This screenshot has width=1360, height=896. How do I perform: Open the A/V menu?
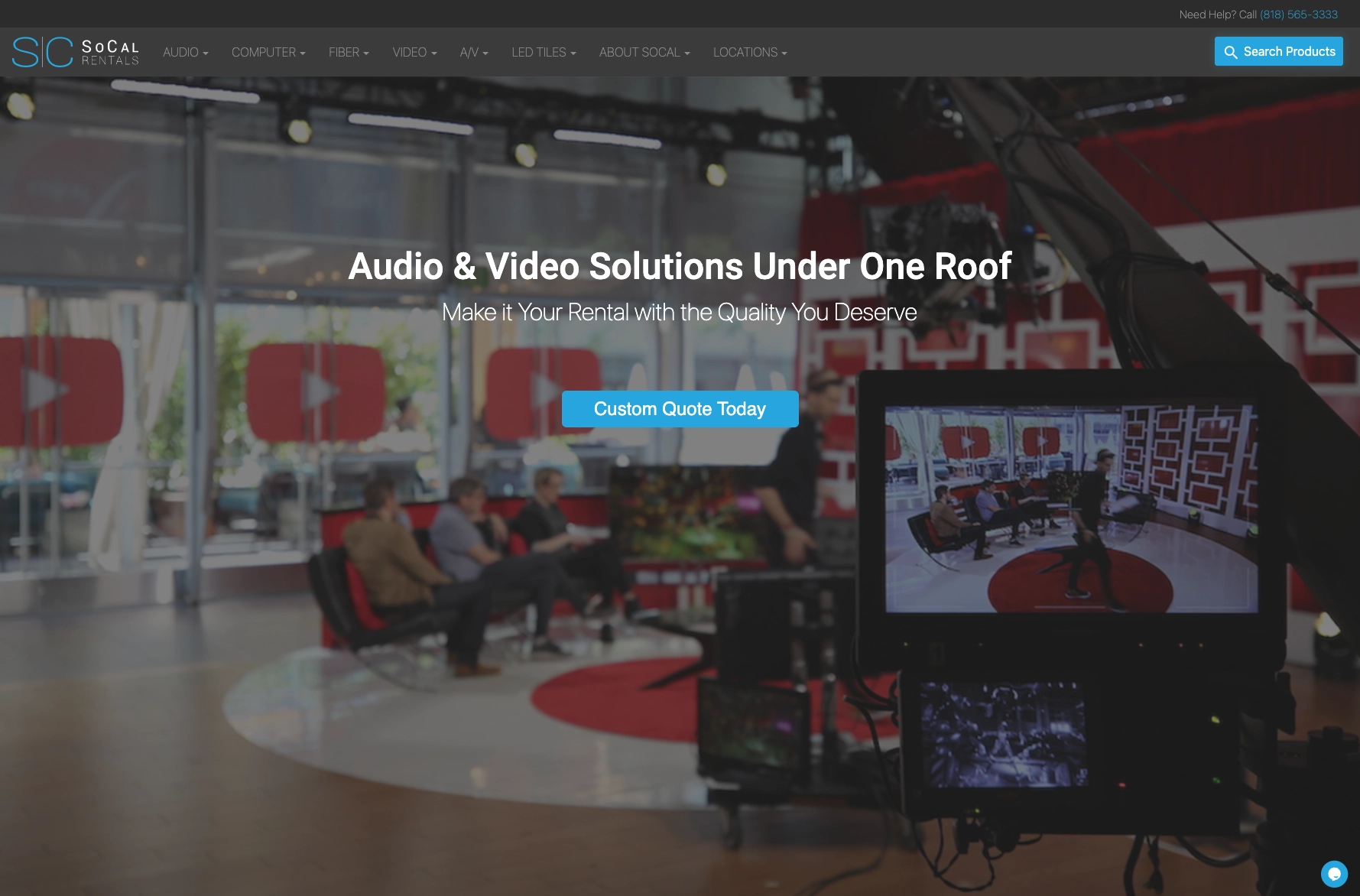point(473,53)
